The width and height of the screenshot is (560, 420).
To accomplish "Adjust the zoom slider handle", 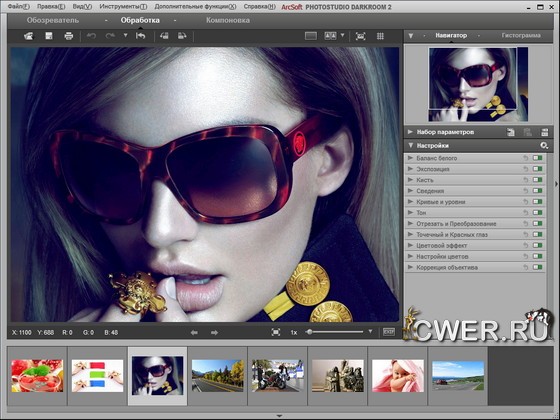I will [x=310, y=332].
